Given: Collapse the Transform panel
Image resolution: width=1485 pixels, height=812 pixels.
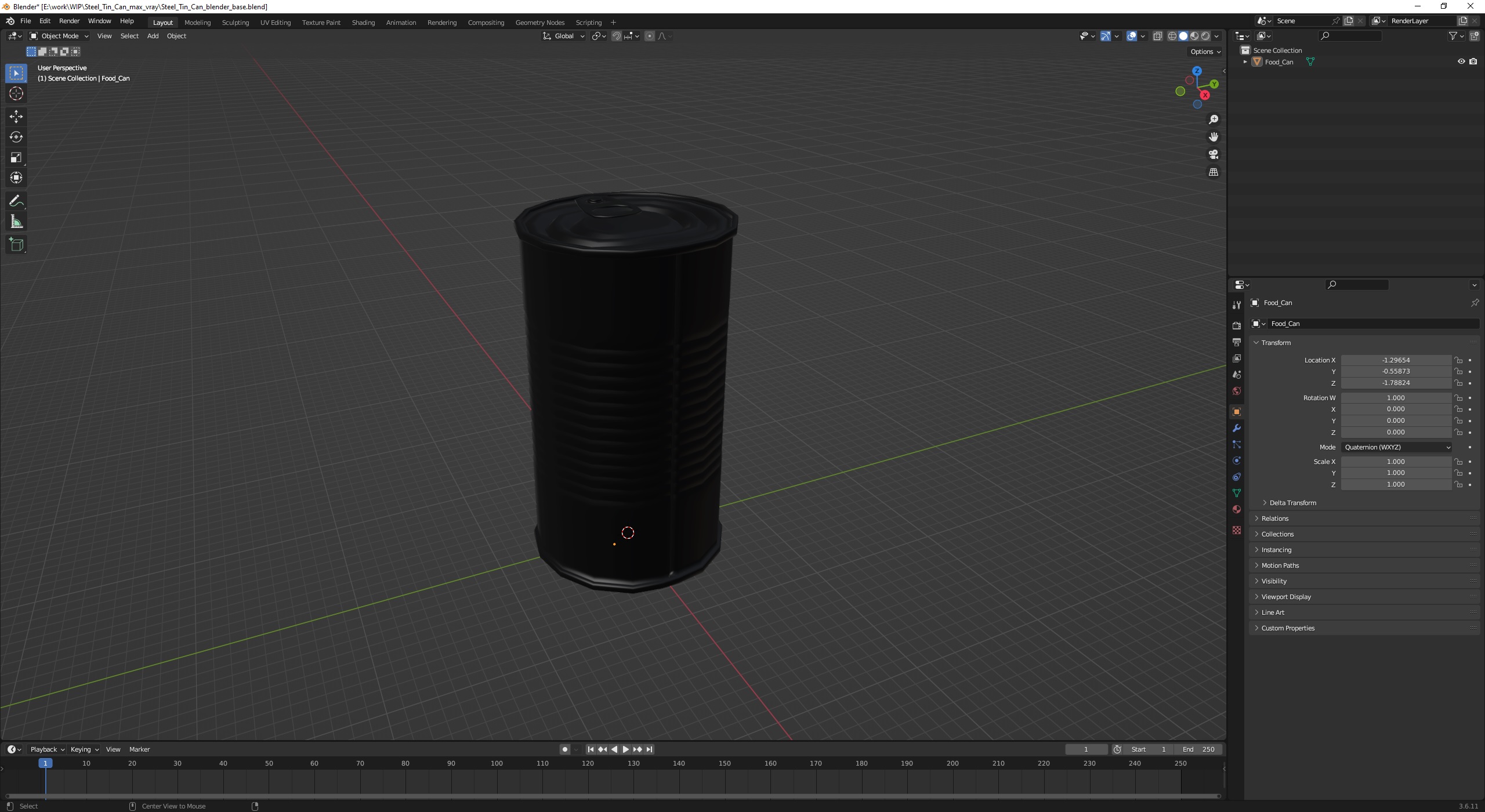Looking at the screenshot, I should coord(1276,343).
